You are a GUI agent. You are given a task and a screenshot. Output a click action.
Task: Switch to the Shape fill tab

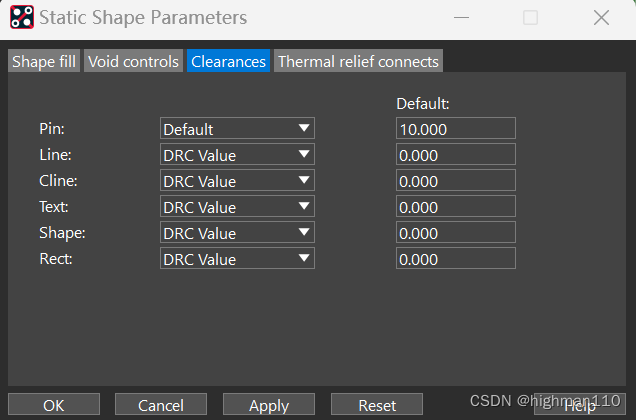point(44,62)
